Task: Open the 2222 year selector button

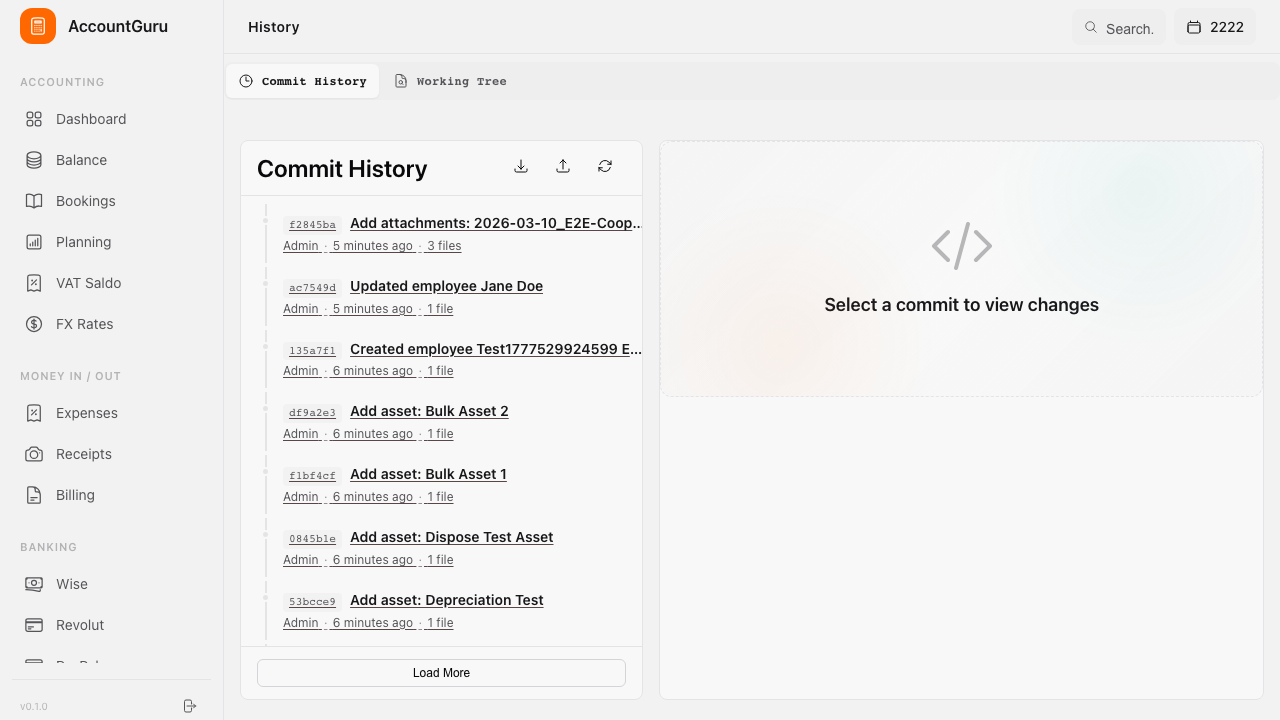Action: 1215,27
